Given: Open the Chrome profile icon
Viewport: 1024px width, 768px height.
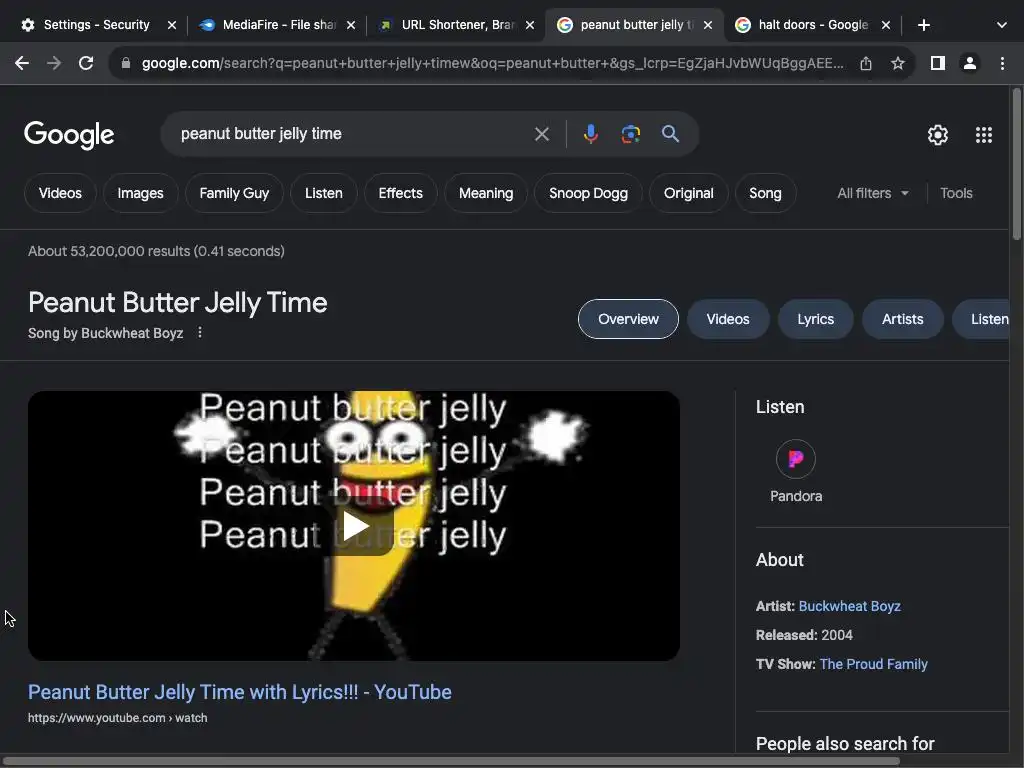Looking at the screenshot, I should tap(970, 63).
